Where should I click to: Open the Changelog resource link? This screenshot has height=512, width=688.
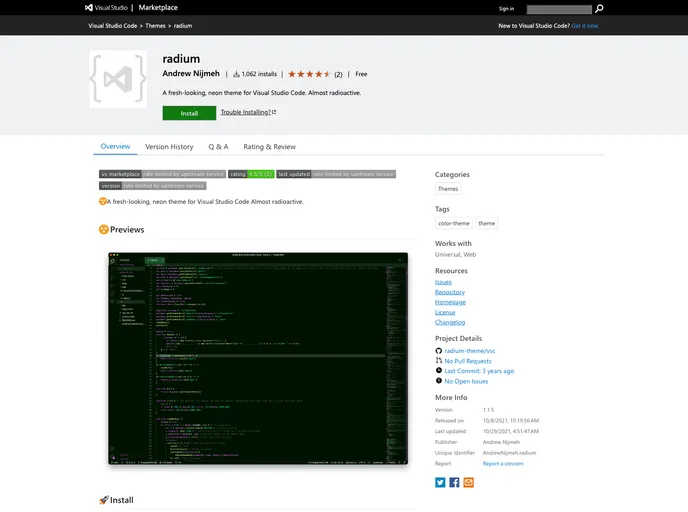coord(450,322)
